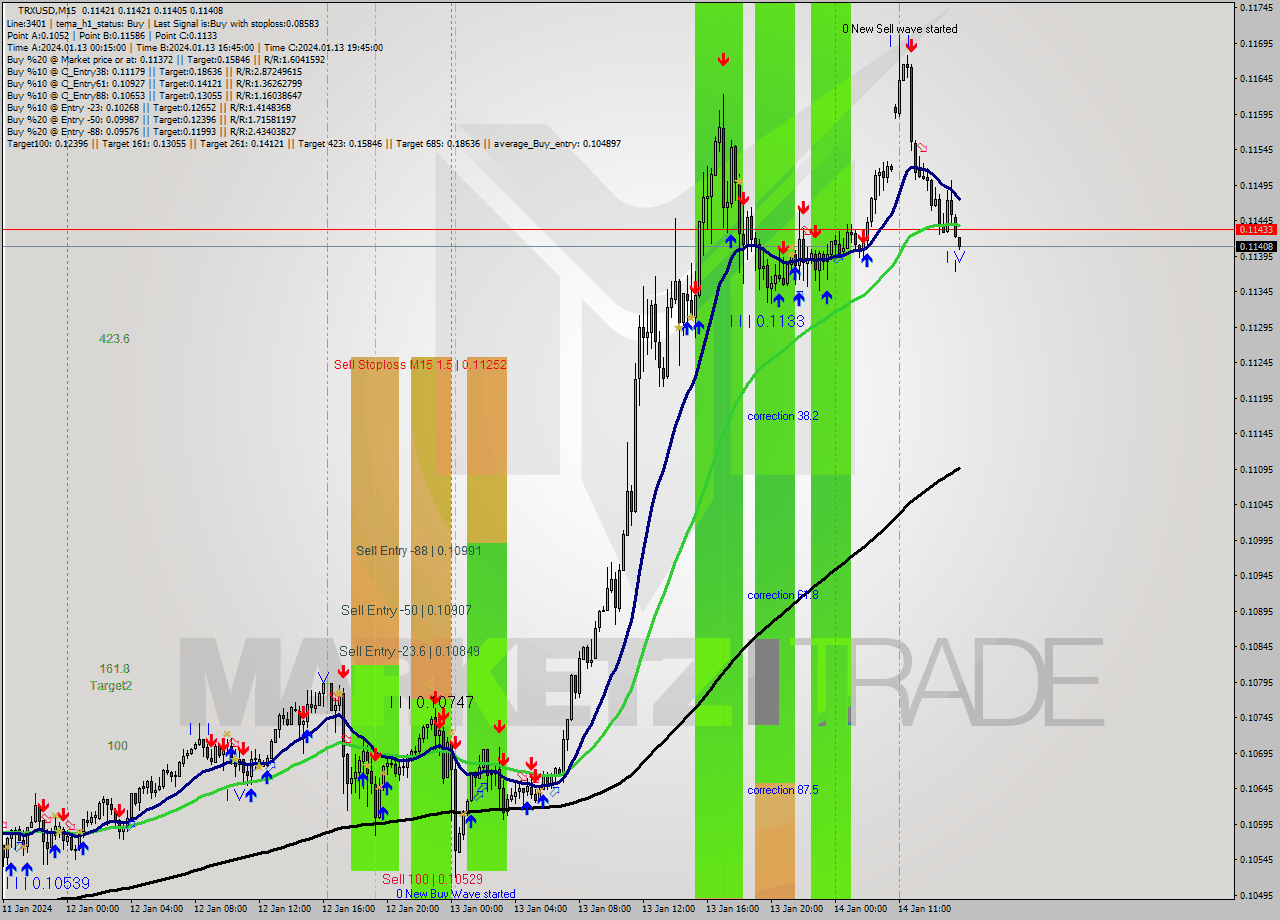The width and height of the screenshot is (1280, 920).
Task: Select the 'correction 38.2' label
Action: (783, 416)
